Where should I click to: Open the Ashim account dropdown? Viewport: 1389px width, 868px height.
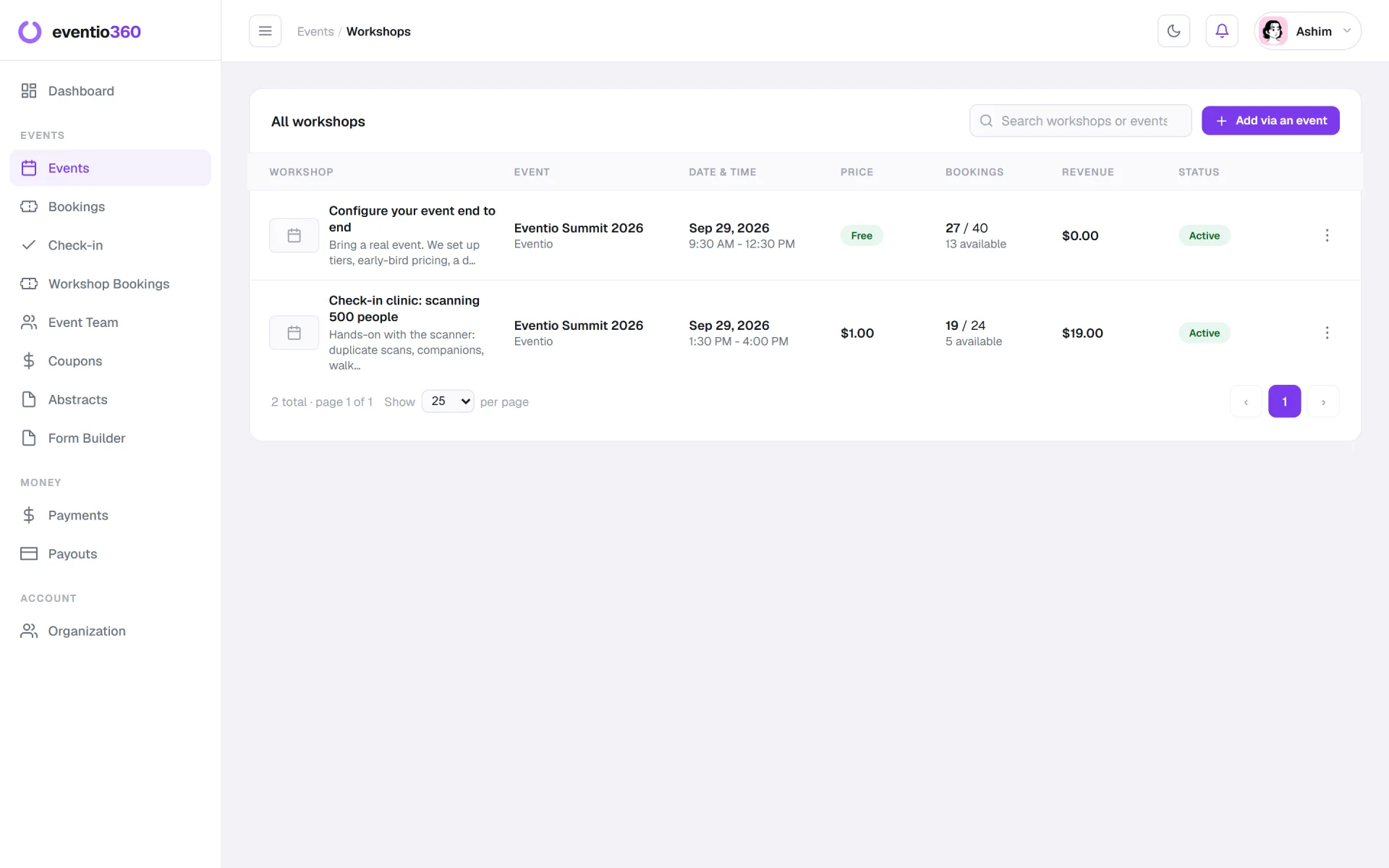point(1307,31)
